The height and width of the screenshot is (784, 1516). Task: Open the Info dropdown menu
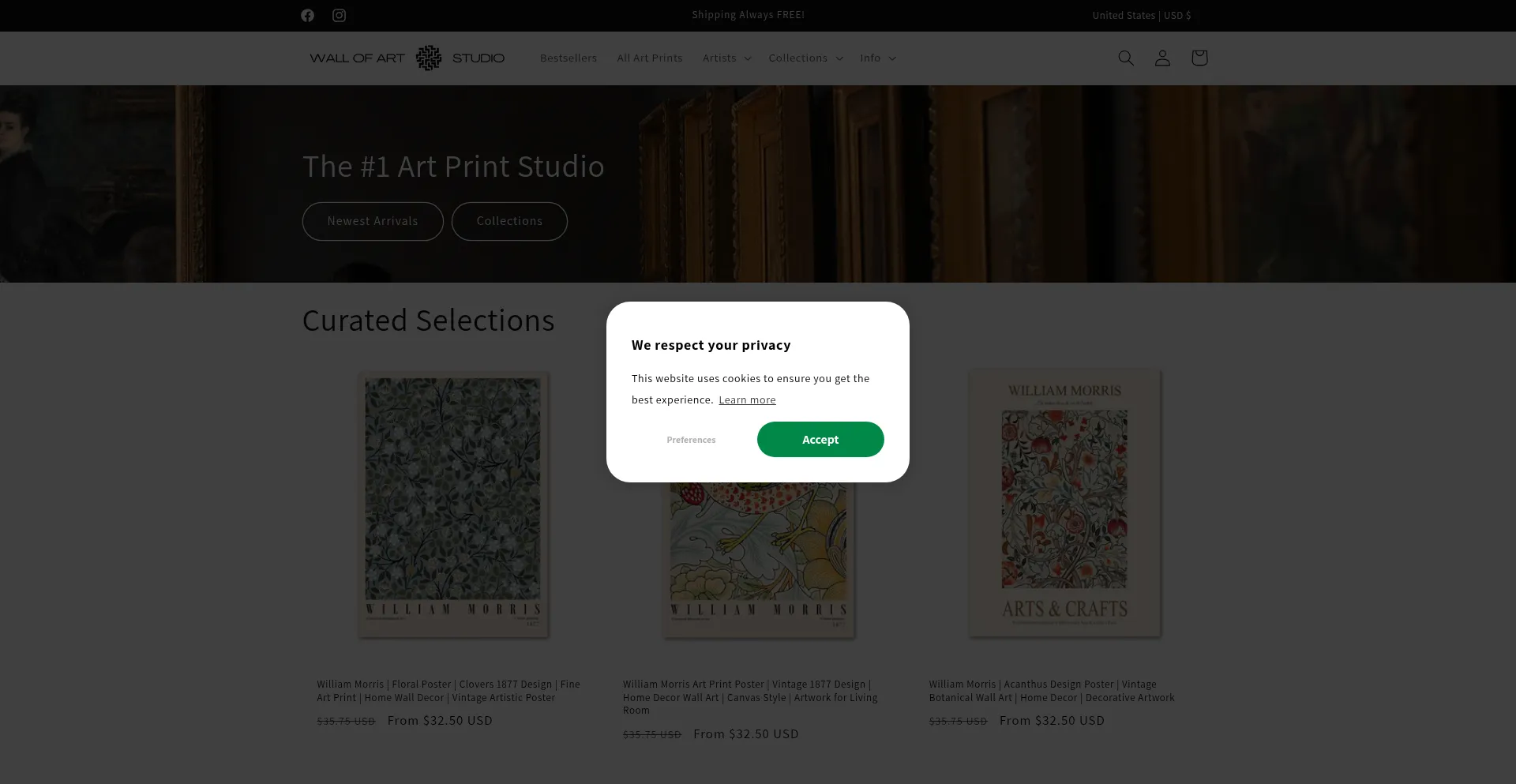[876, 58]
